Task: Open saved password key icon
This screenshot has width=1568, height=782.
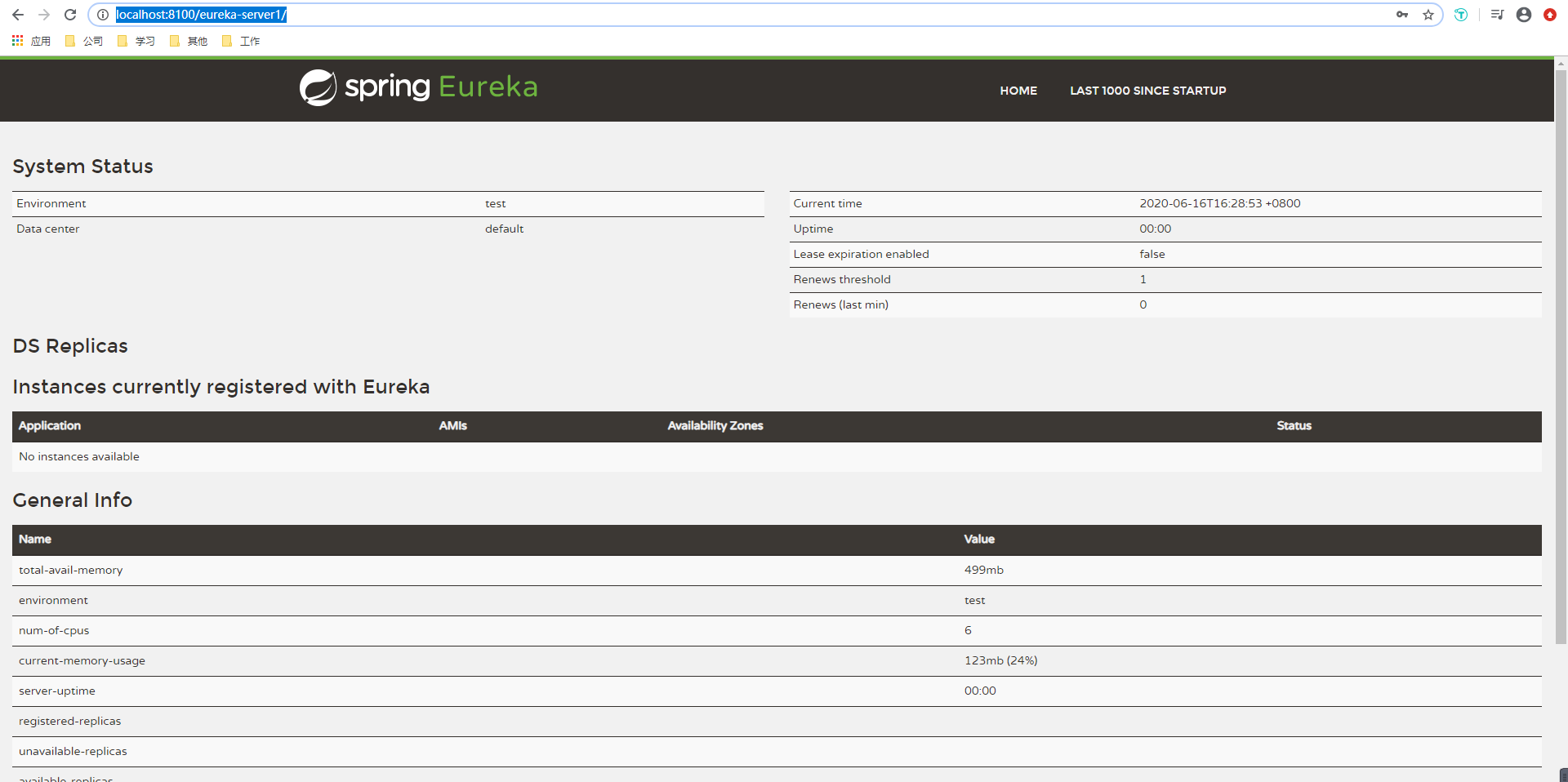Action: click(1402, 15)
